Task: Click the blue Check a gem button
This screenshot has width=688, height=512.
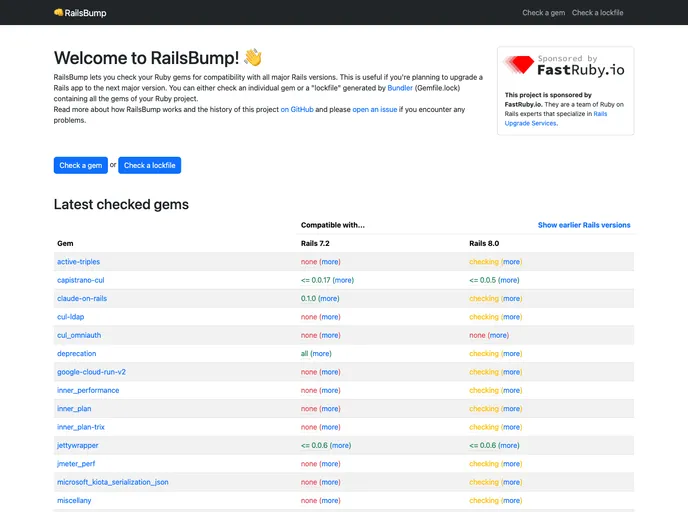Action: point(81,165)
